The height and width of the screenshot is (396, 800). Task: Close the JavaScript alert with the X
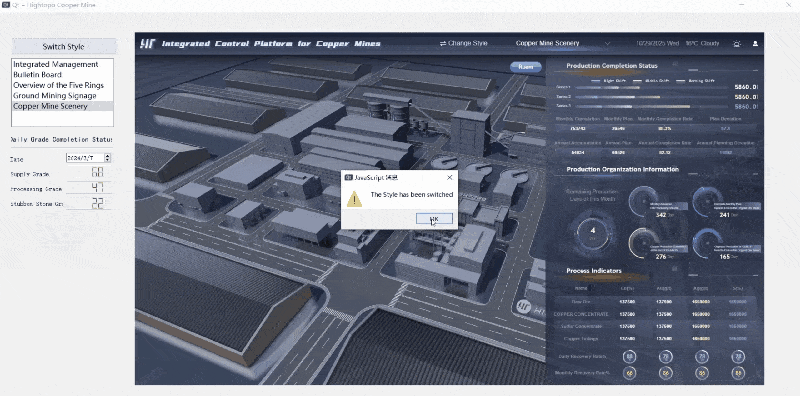click(x=449, y=178)
